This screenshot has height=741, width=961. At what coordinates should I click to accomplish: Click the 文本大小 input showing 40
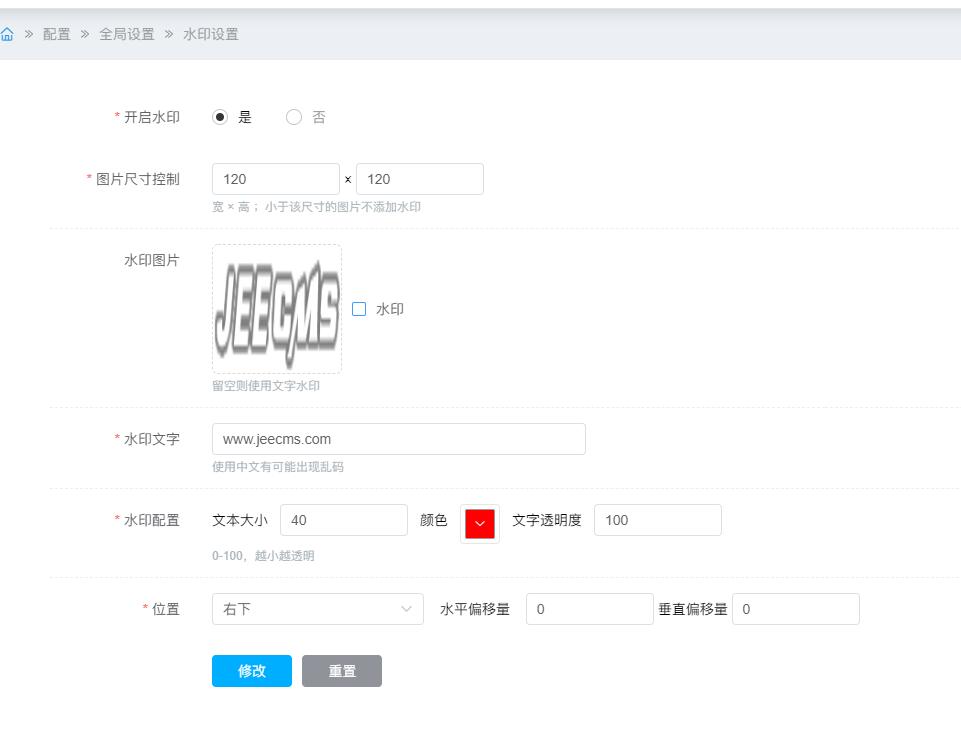344,520
